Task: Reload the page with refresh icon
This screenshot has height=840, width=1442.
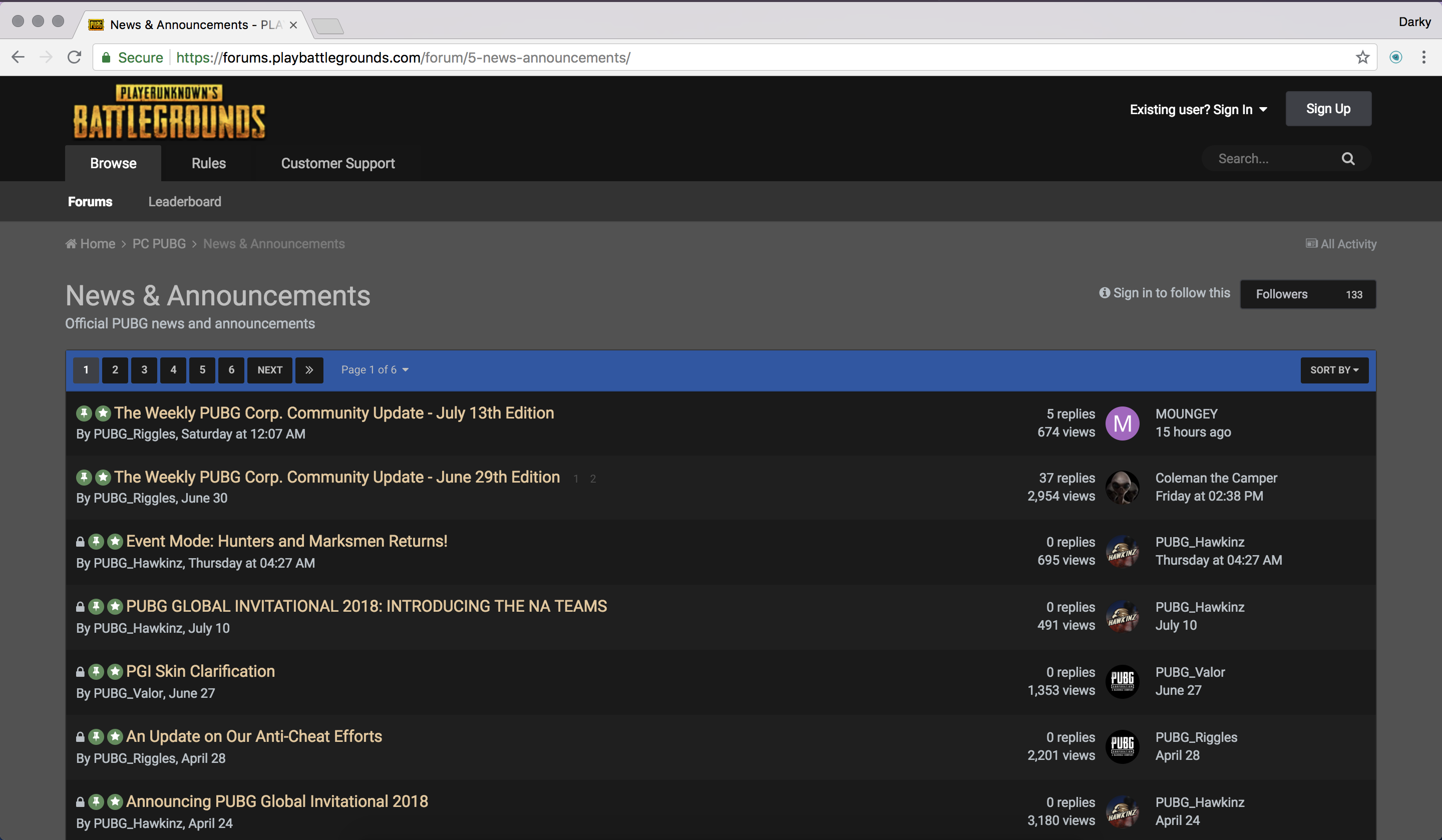Action: click(75, 57)
